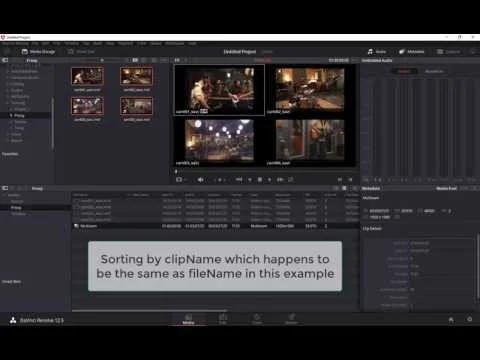
Task: Click the Media Pool horizontal scrollbar
Action: pos(149,311)
